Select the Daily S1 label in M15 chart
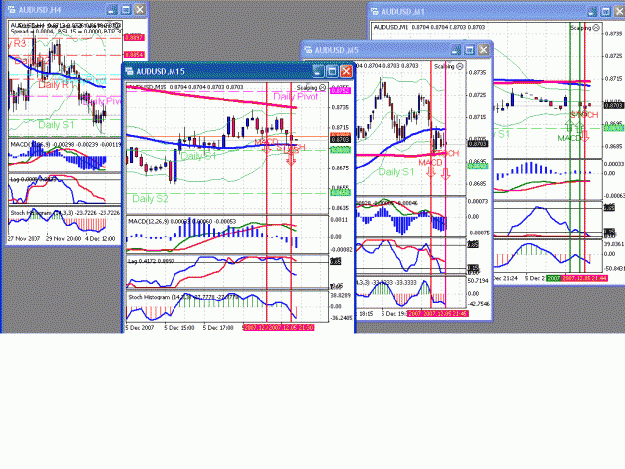625x469 pixels. pyautogui.click(x=198, y=156)
